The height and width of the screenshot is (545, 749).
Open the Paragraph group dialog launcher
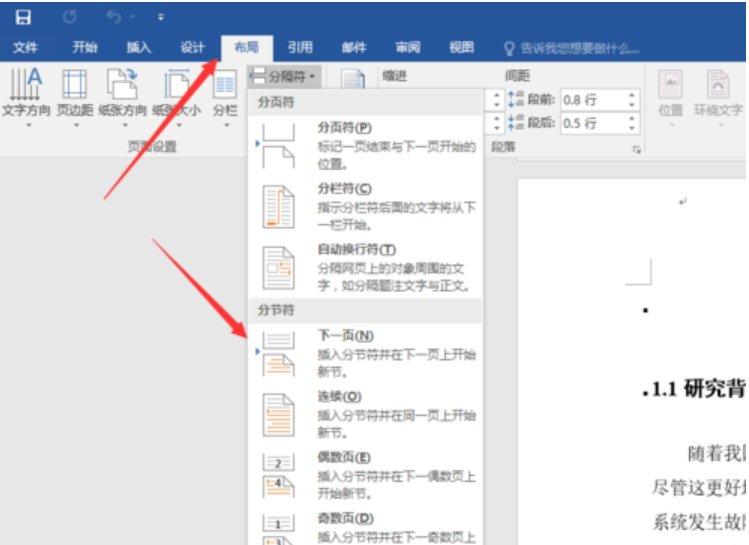pos(636,149)
